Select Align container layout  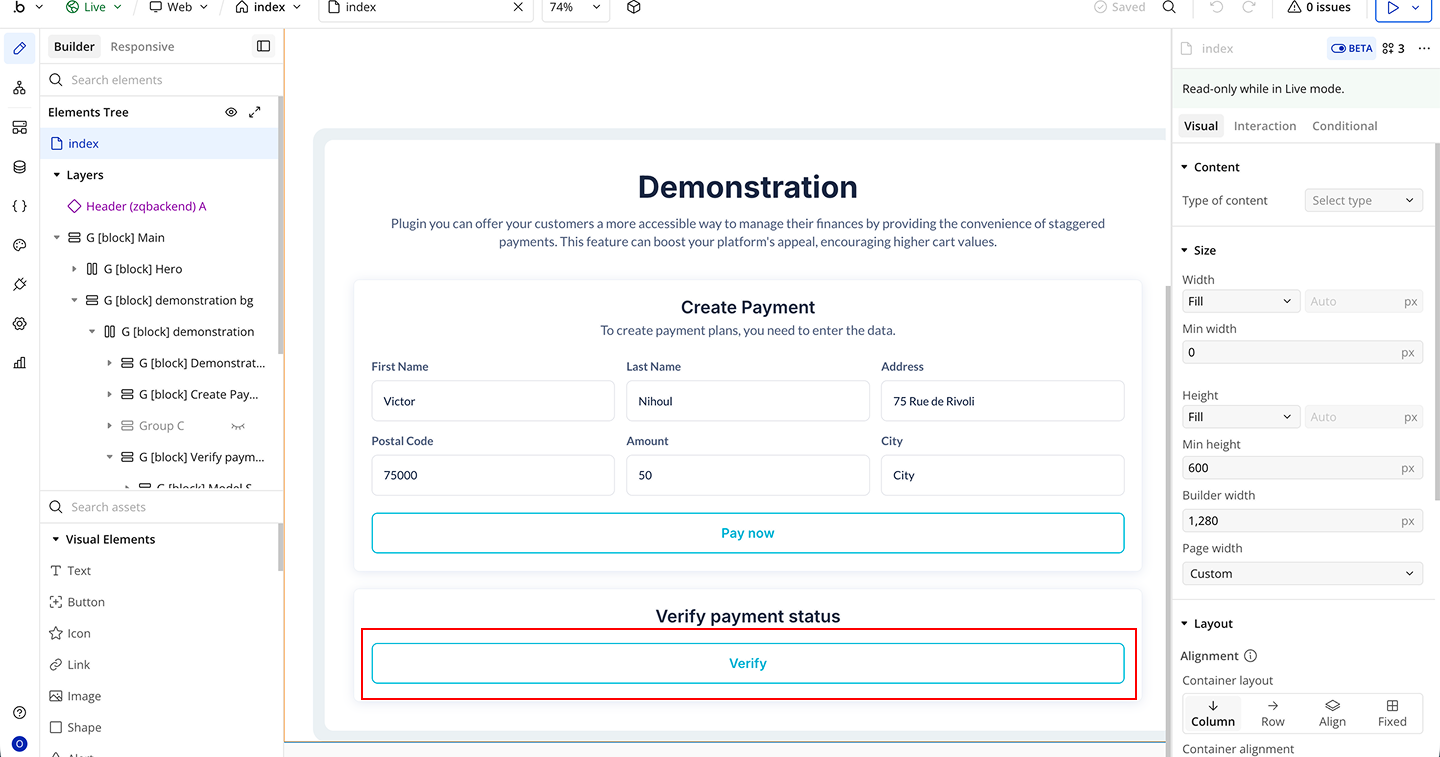1332,713
